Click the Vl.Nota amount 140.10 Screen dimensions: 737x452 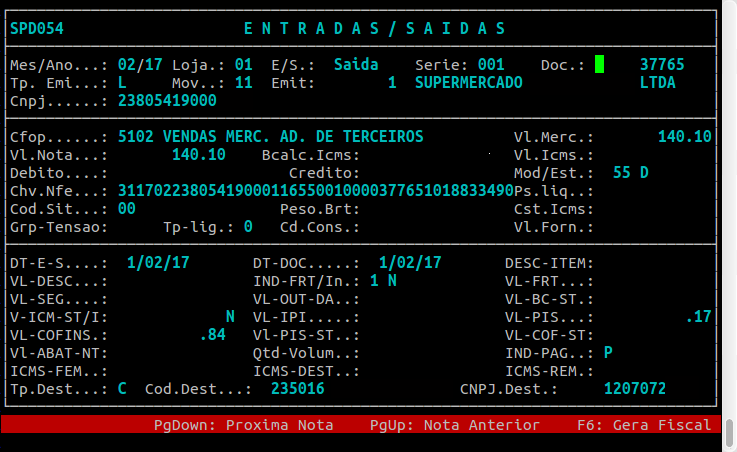[x=198, y=155]
